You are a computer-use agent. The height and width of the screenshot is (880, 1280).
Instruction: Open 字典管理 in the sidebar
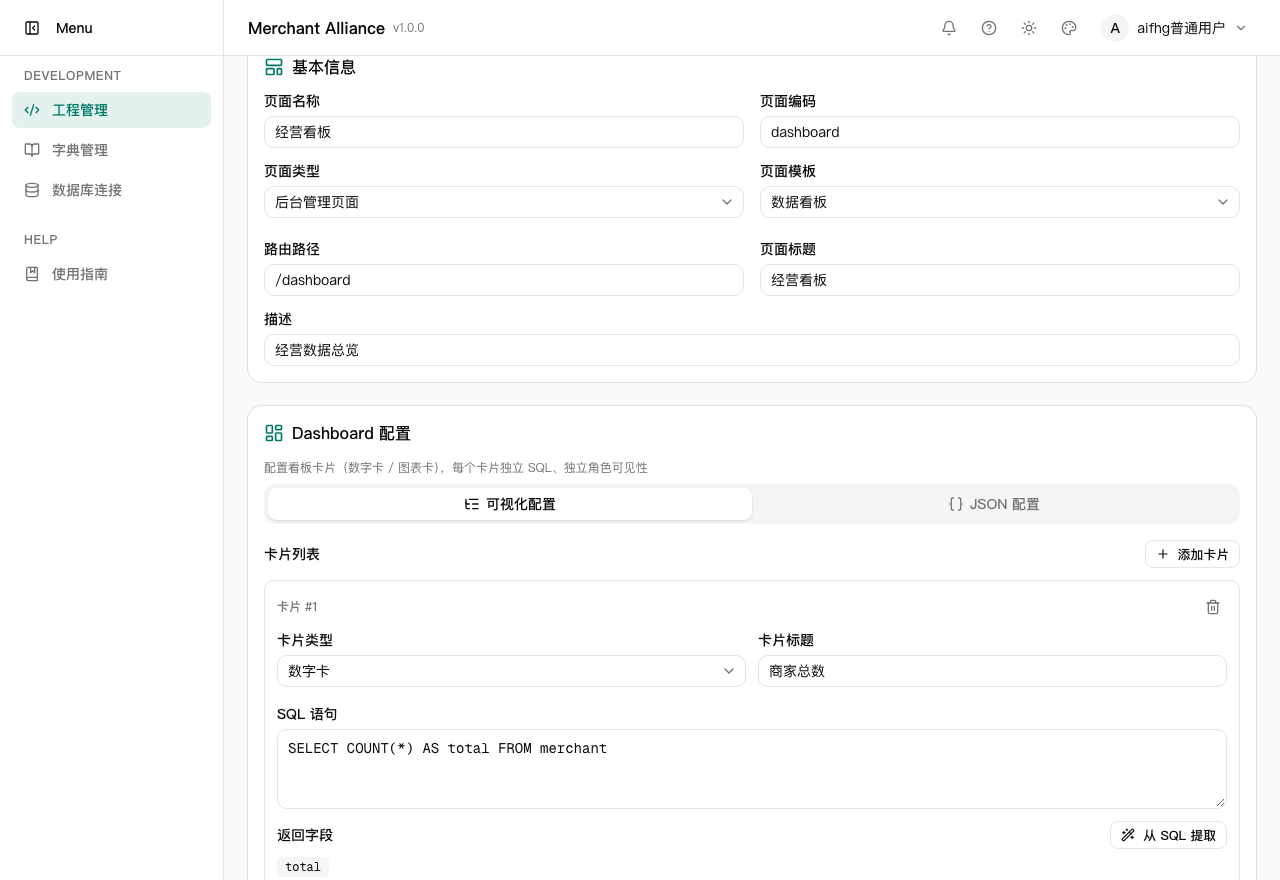pyautogui.click(x=111, y=150)
